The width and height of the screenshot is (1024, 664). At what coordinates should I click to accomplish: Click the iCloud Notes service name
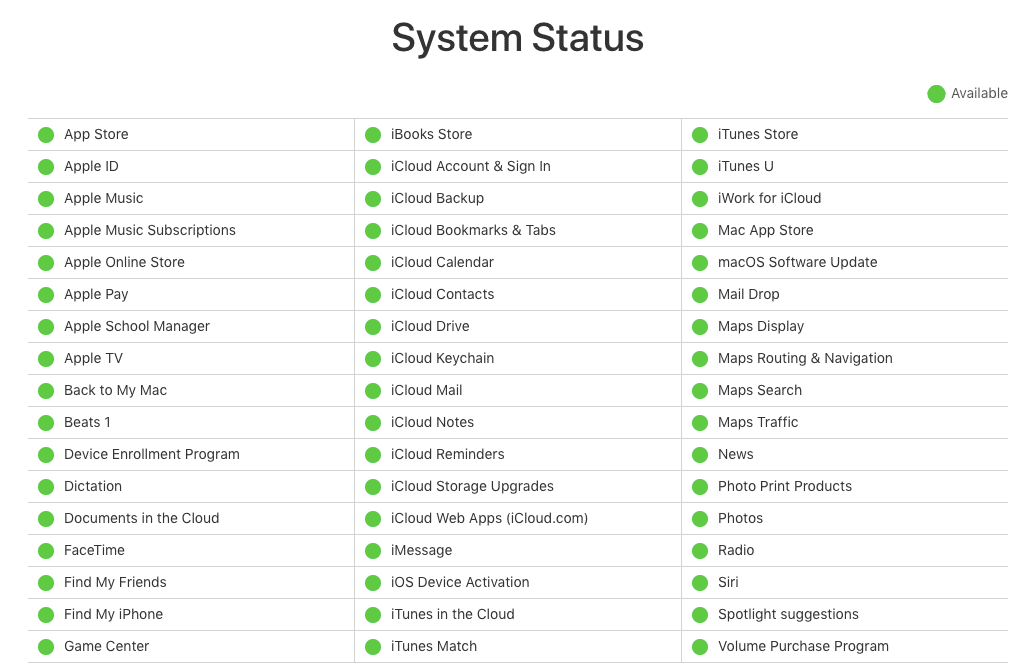pyautogui.click(x=432, y=422)
